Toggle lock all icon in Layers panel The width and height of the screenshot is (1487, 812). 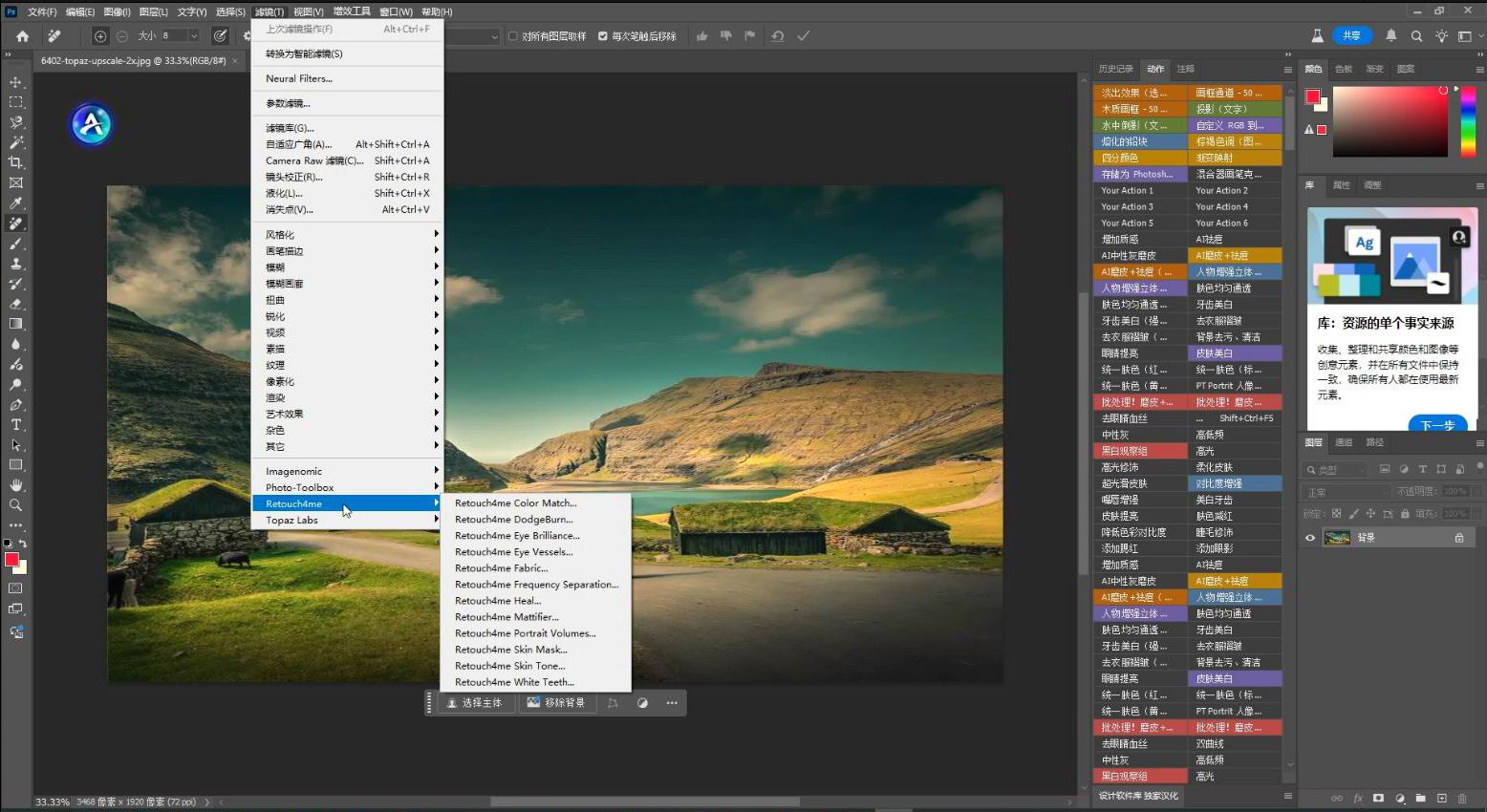(x=1405, y=514)
